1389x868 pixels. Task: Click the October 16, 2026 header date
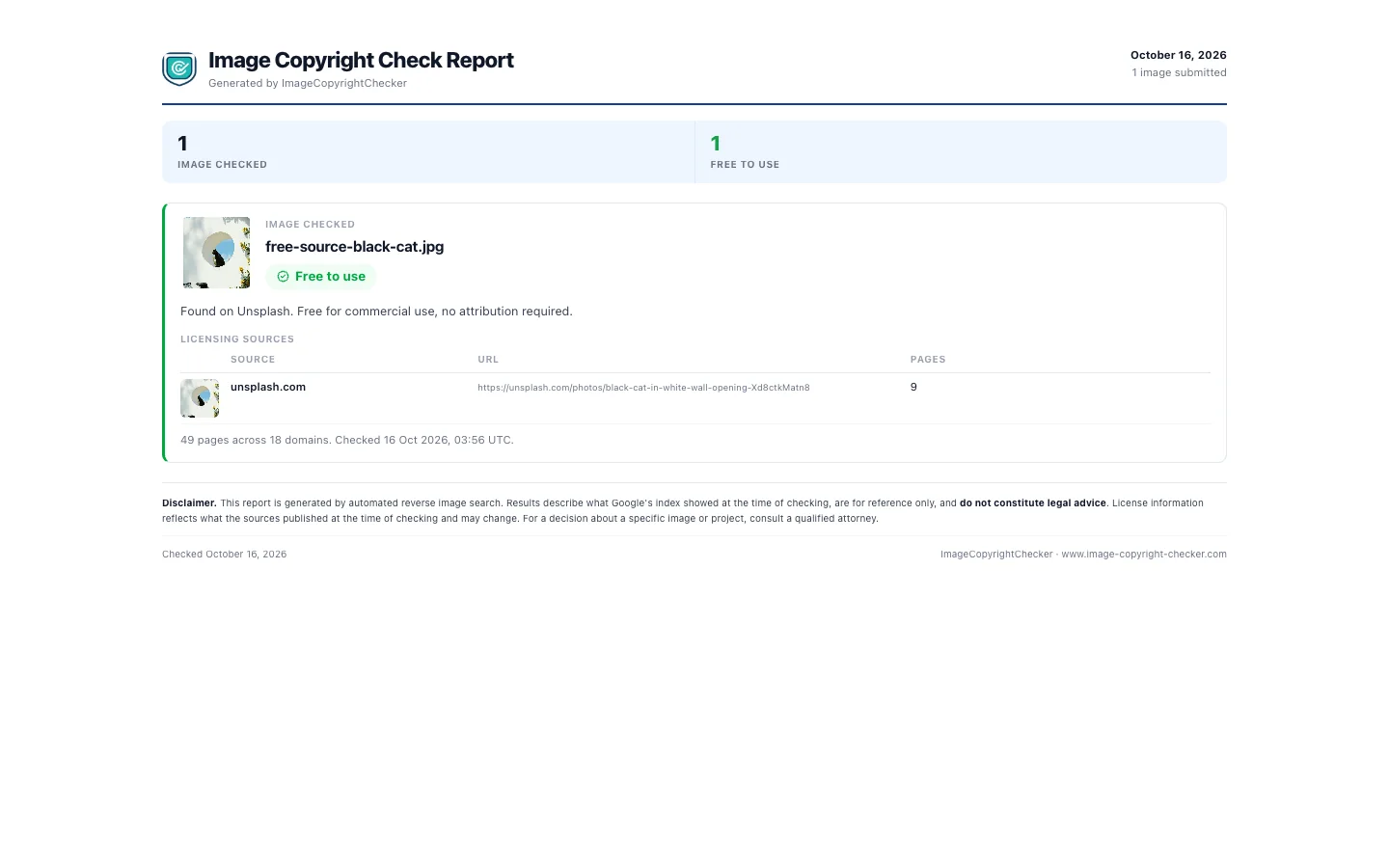click(1179, 55)
